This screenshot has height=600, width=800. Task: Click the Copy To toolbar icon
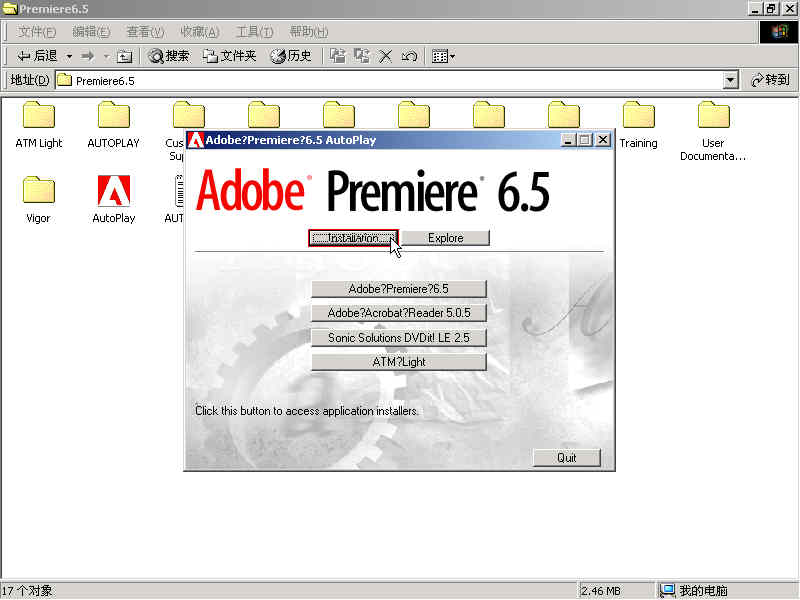[362, 56]
